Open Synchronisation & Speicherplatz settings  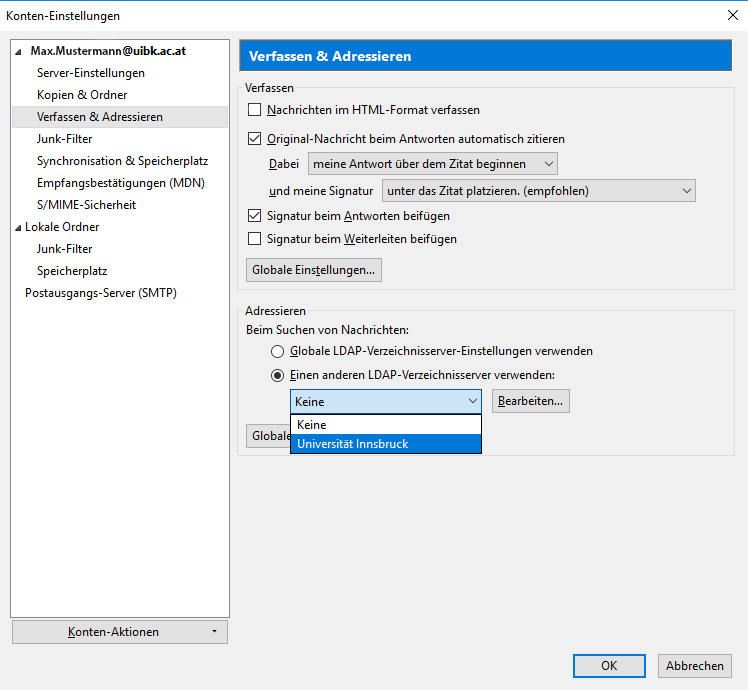pos(122,161)
